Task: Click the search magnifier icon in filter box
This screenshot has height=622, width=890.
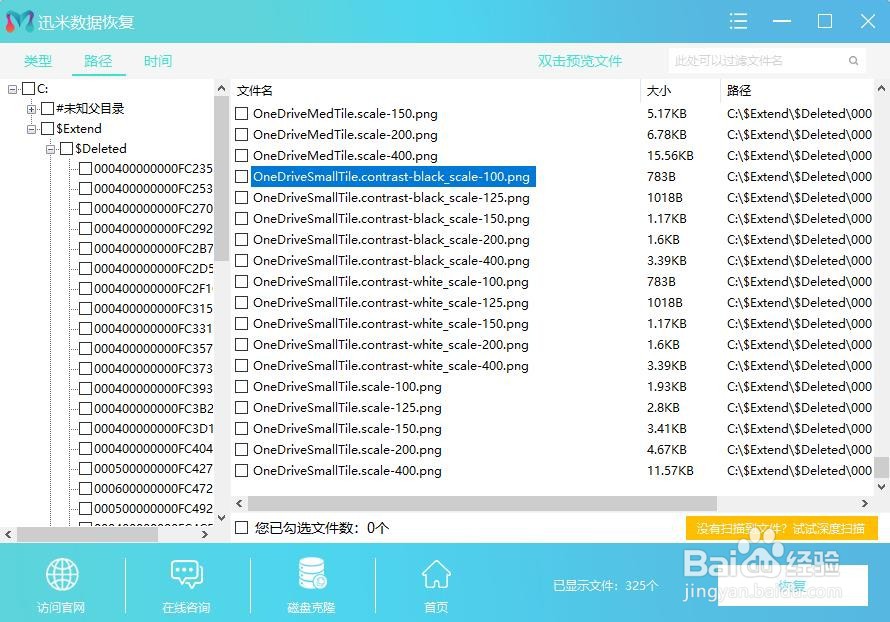Action: [x=853, y=61]
